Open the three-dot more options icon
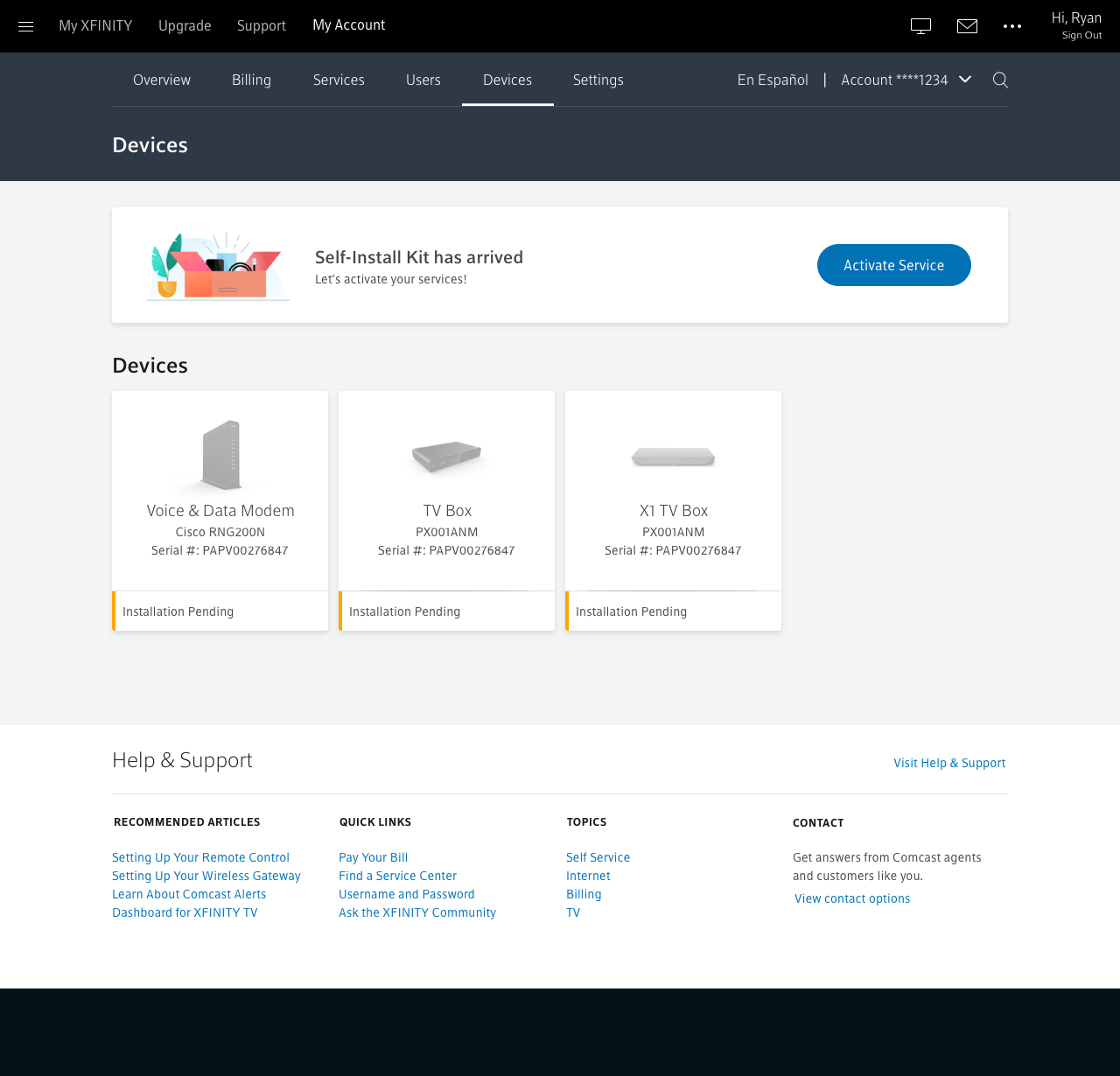Screen dimensions: 1120x1076 pos(1012,26)
